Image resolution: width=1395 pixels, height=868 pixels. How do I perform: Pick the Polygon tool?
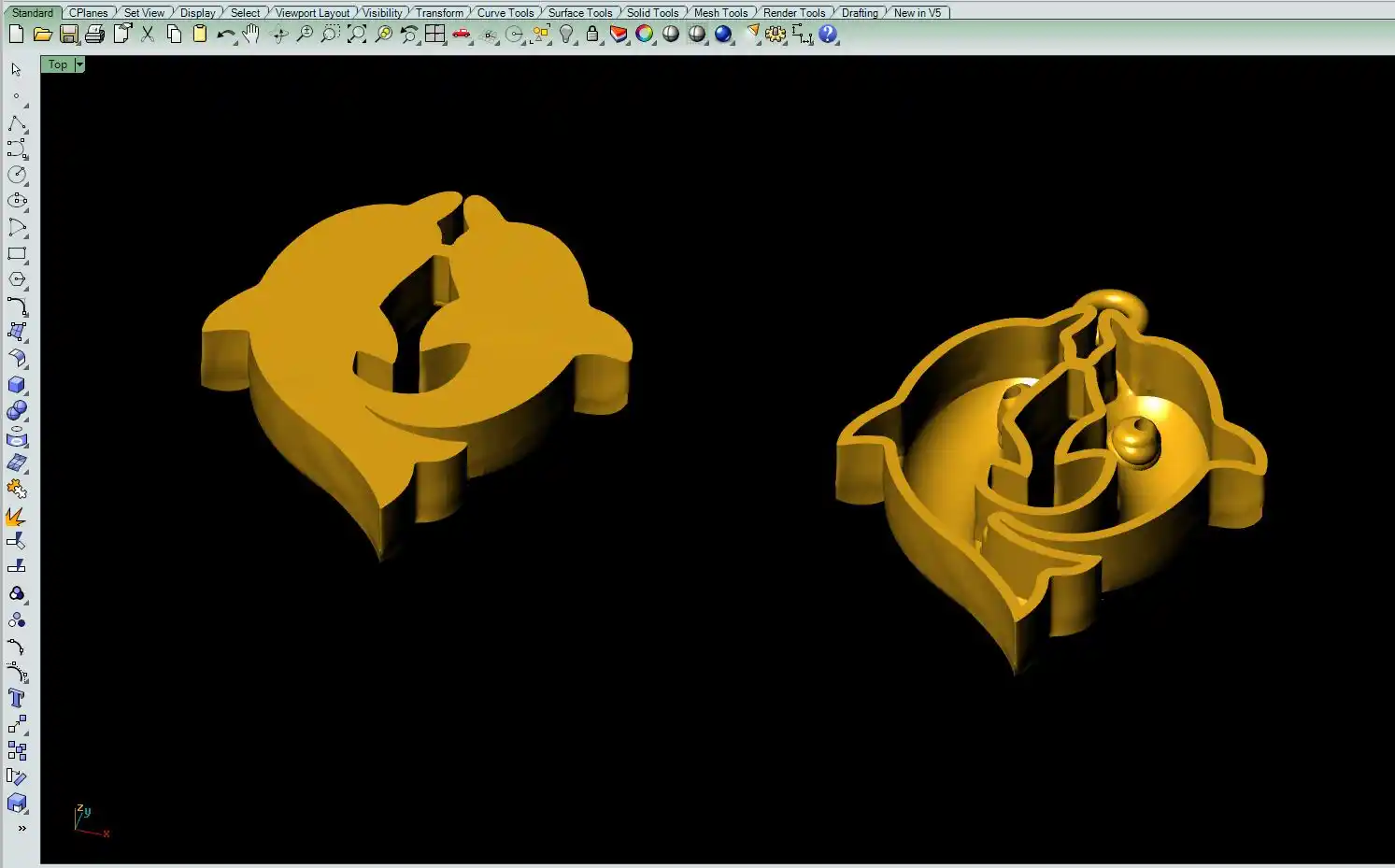click(16, 279)
